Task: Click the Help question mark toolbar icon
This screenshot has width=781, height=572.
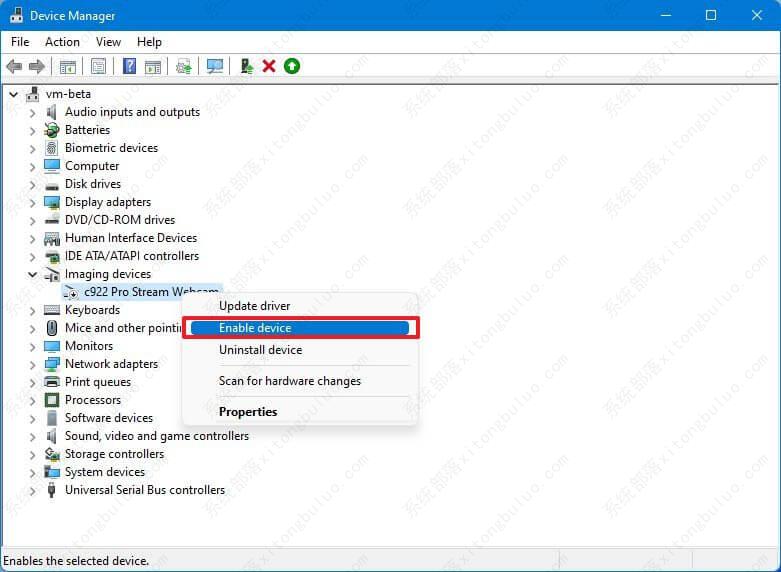Action: tap(129, 66)
